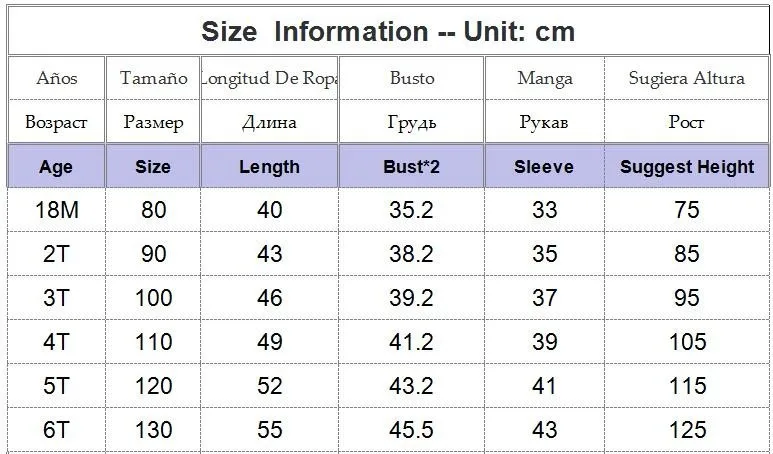Select the 2T age row cell
773x454 pixels.
pos(56,254)
